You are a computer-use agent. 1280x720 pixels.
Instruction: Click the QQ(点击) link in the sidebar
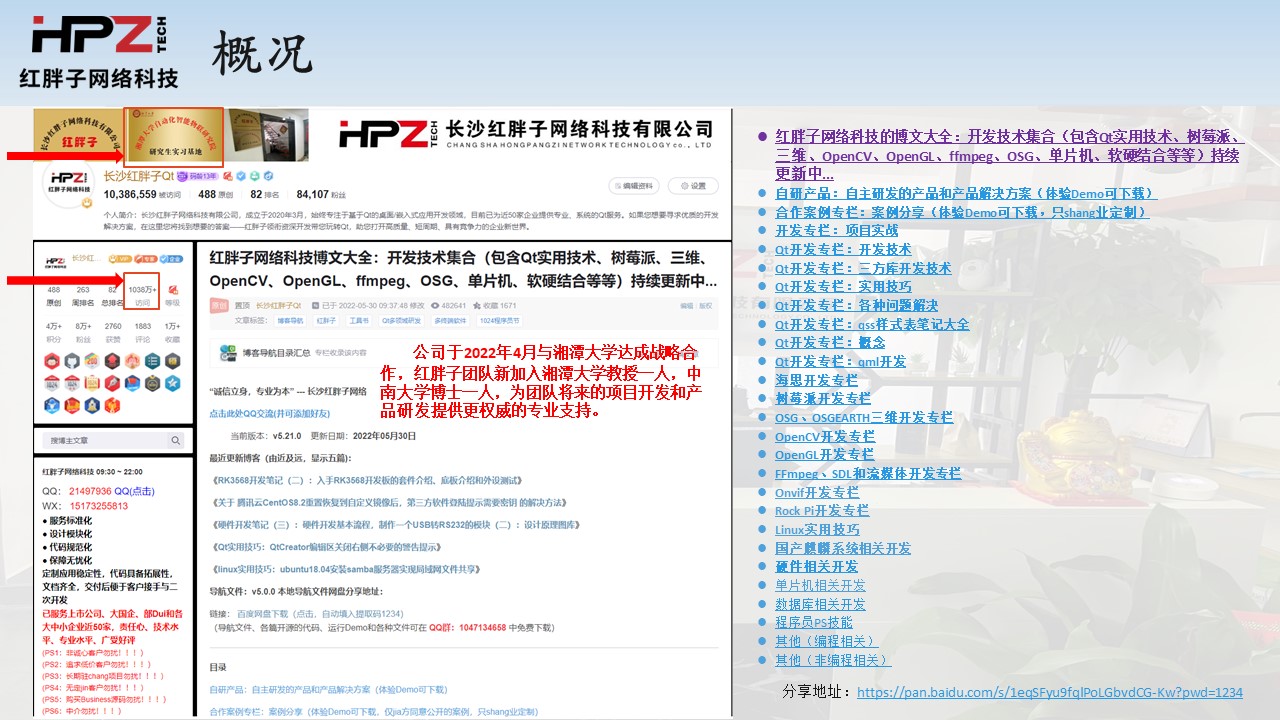[x=134, y=491]
